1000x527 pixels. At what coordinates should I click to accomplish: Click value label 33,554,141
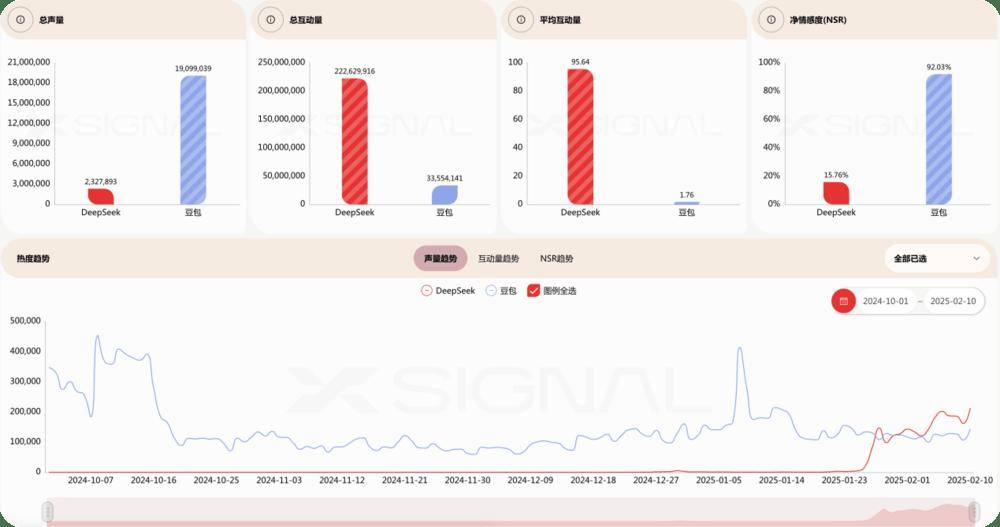[445, 178]
